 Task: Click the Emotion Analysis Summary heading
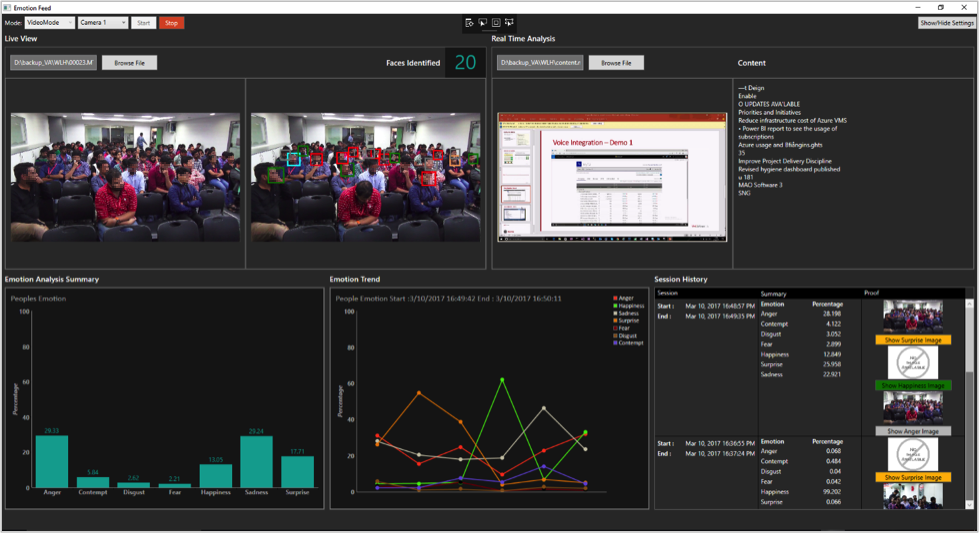click(x=52, y=279)
